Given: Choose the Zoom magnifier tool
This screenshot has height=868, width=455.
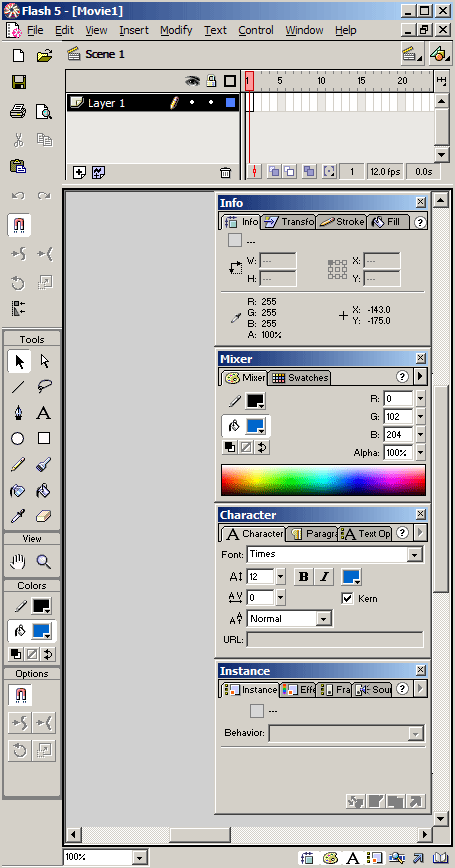Looking at the screenshot, I should click(44, 562).
